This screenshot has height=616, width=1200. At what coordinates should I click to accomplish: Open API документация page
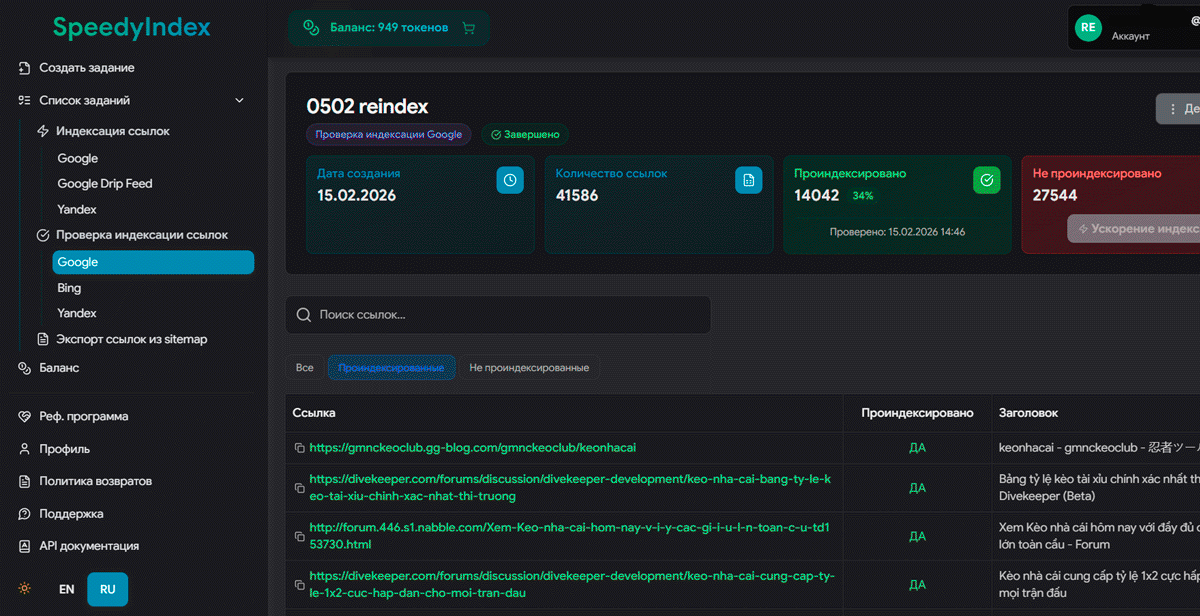click(x=89, y=546)
